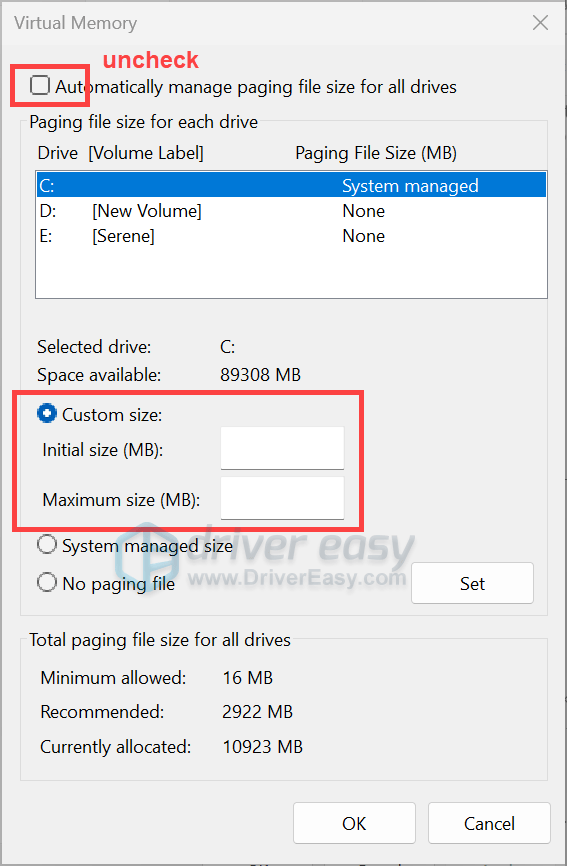Click the Selected drive C: value
Image resolution: width=567 pixels, height=866 pixels.
(x=227, y=347)
